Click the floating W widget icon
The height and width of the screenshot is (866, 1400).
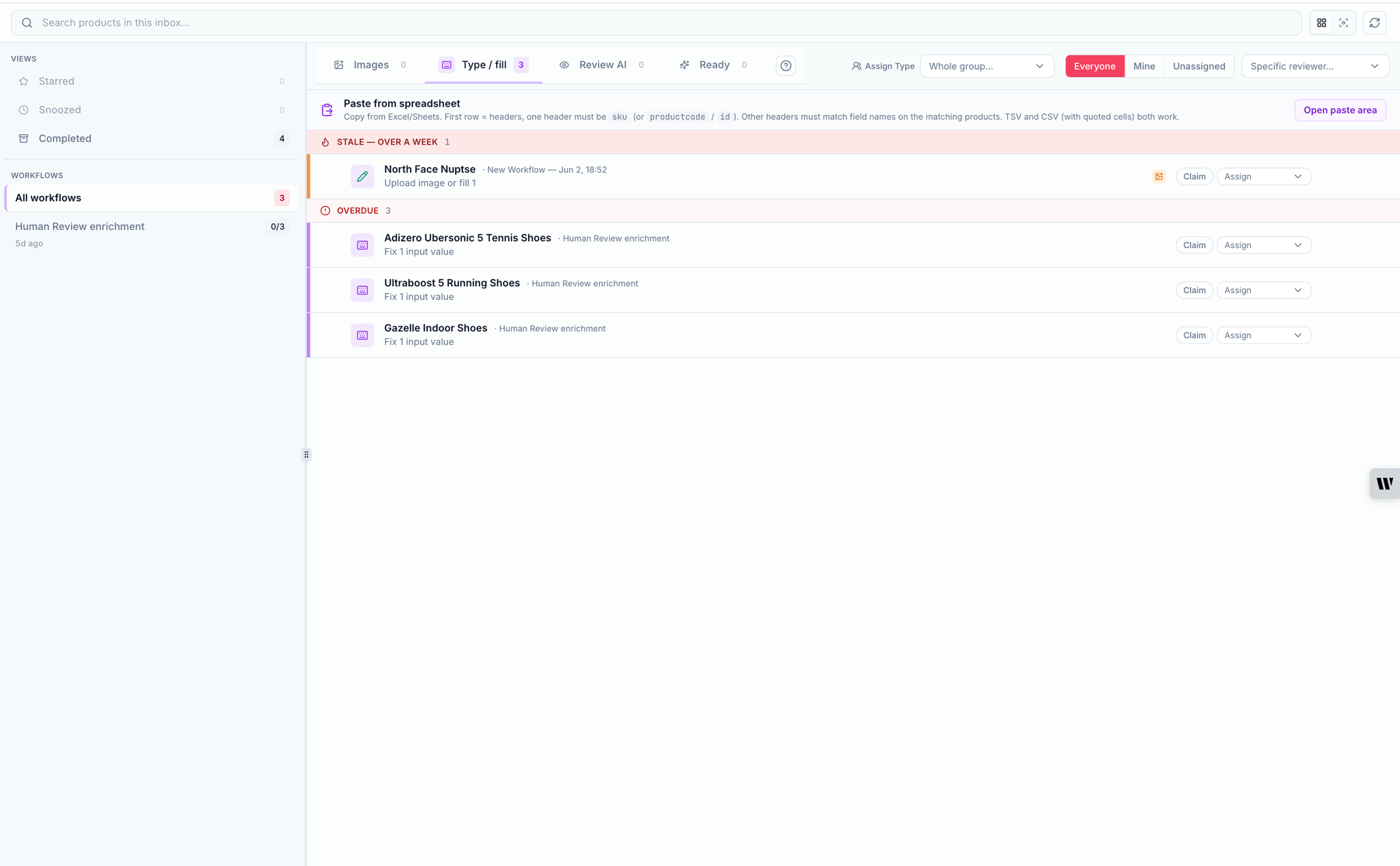1384,484
